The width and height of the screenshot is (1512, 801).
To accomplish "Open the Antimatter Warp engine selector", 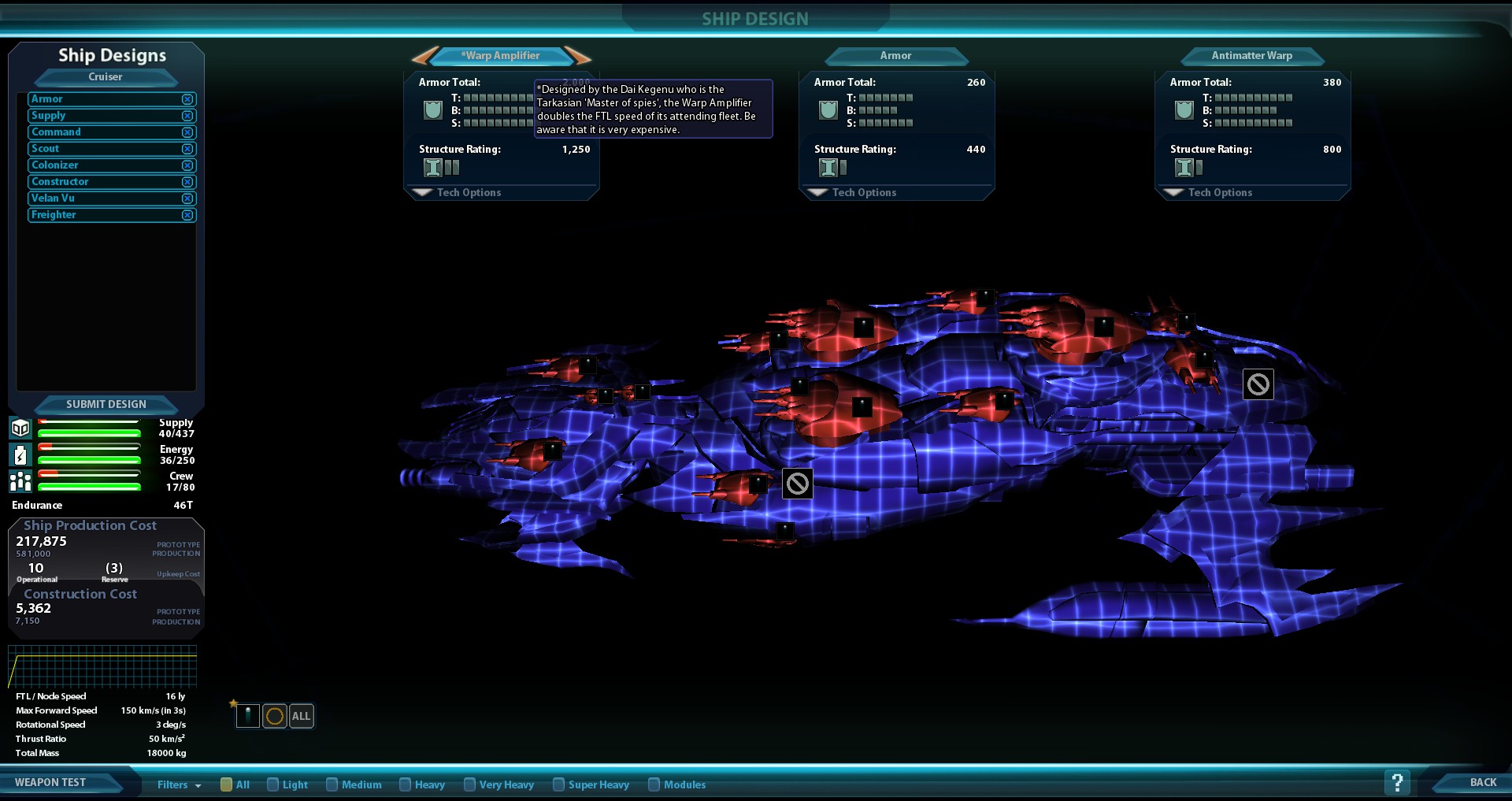I will 1252,56.
